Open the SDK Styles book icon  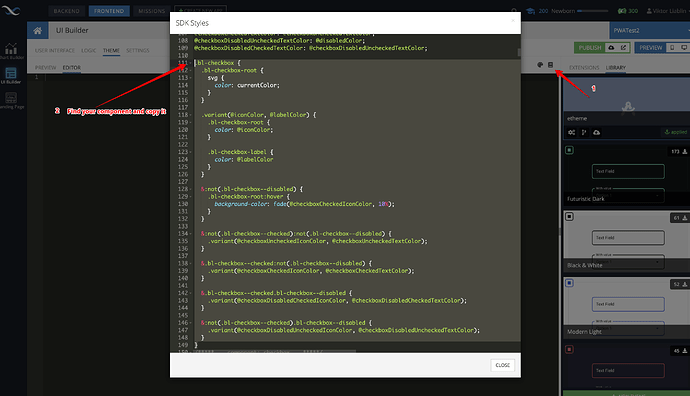point(550,65)
